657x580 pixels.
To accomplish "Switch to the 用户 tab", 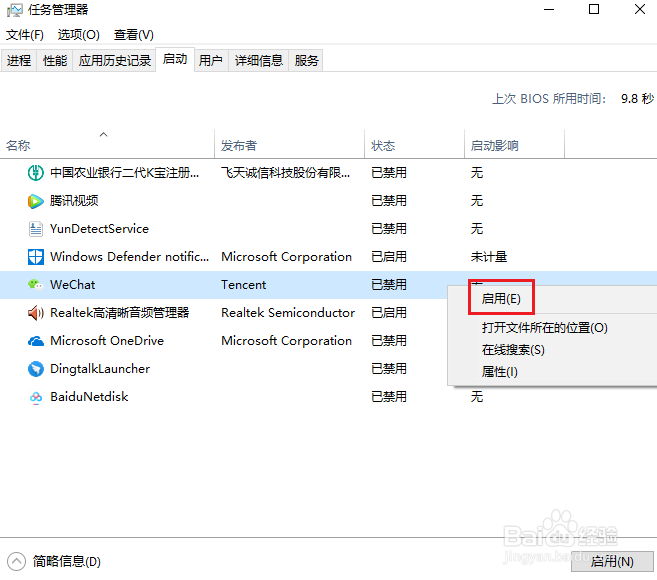I will tap(211, 61).
